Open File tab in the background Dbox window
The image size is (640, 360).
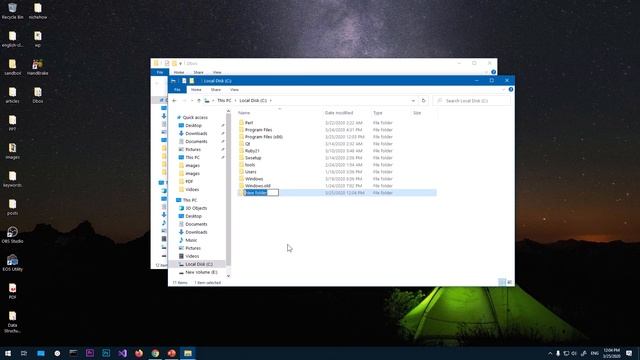point(160,72)
